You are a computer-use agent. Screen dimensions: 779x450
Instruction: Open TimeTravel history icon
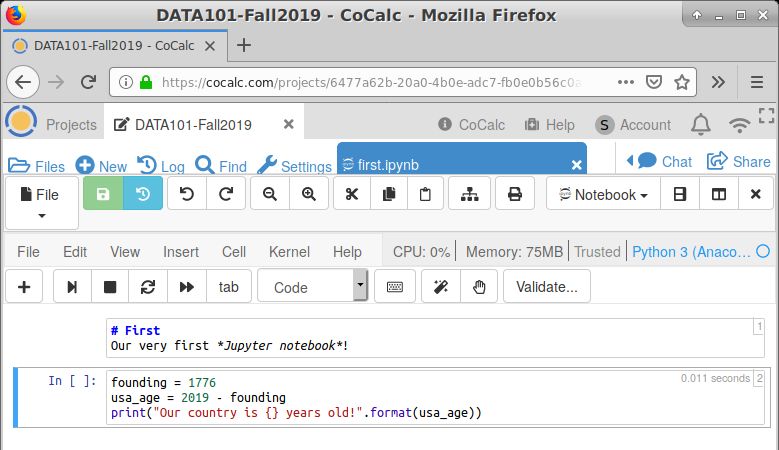pyautogui.click(x=143, y=194)
